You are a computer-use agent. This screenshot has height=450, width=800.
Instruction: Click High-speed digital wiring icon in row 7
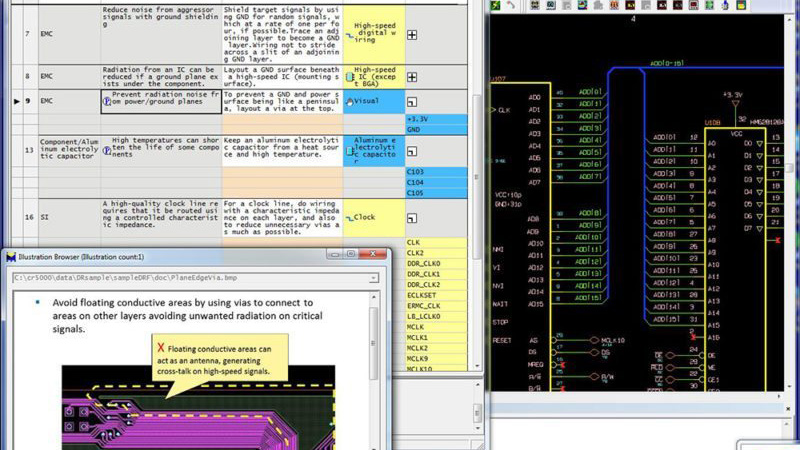click(349, 34)
